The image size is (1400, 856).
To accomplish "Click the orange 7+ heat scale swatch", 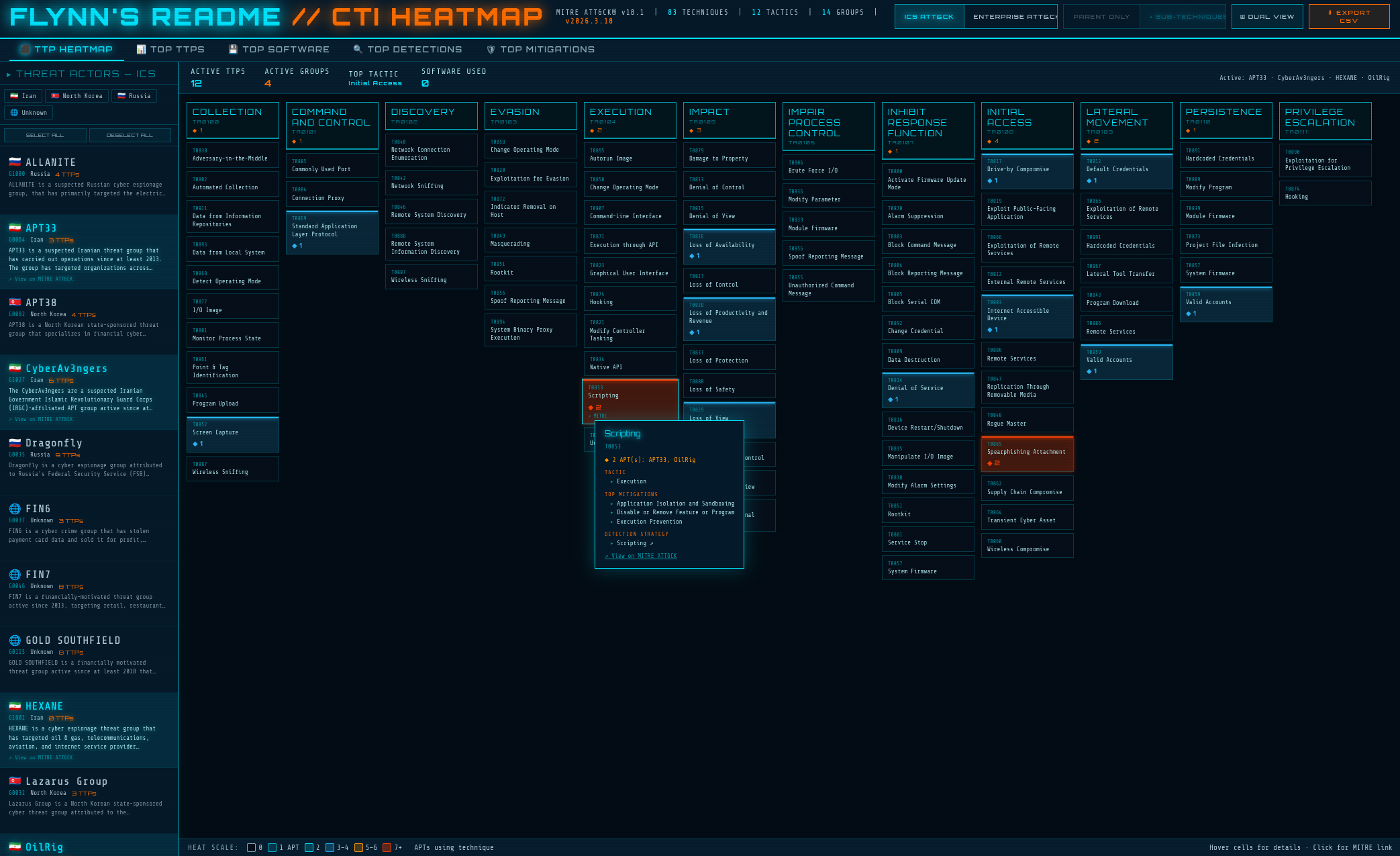I will (387, 848).
